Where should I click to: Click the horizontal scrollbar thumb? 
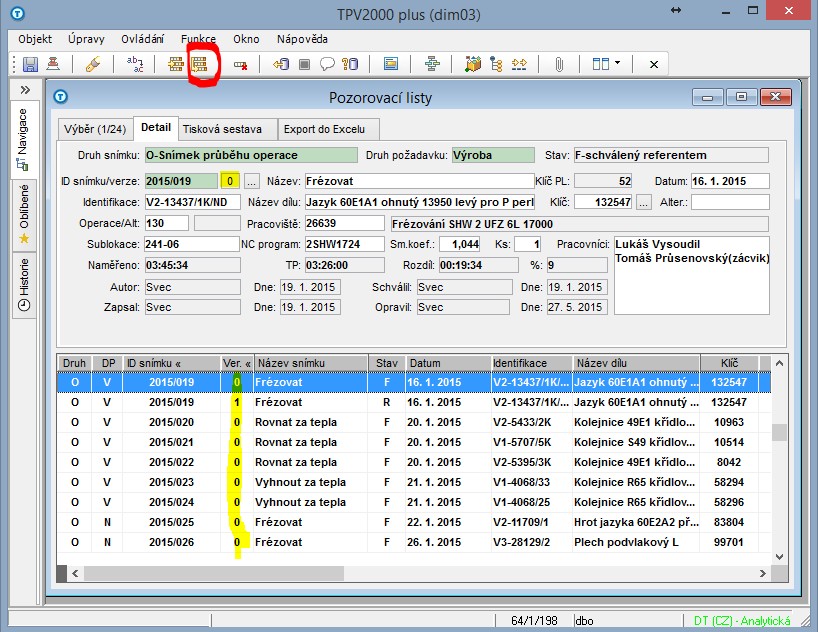tap(214, 573)
